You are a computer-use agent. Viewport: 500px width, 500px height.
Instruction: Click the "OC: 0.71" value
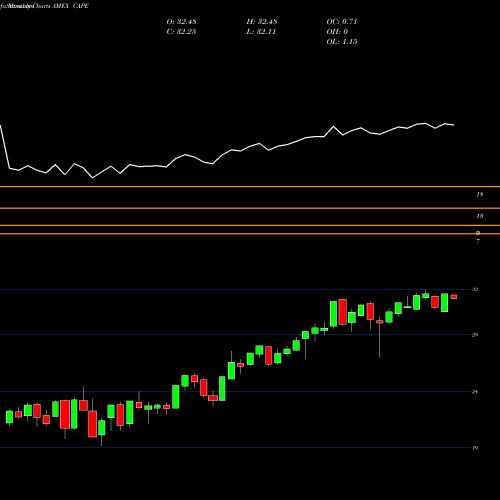(x=342, y=22)
